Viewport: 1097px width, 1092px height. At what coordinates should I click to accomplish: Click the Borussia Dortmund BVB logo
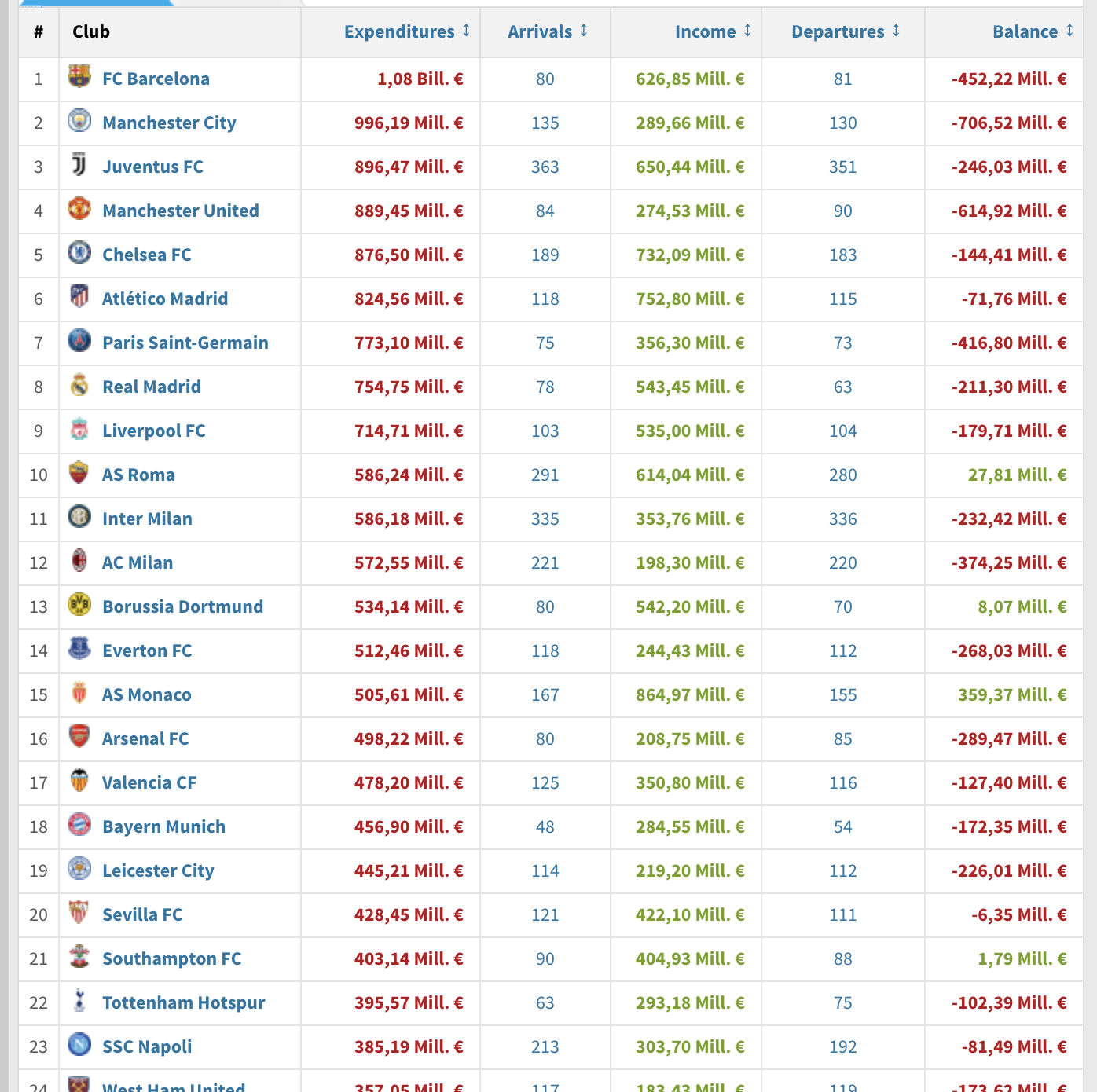79,604
